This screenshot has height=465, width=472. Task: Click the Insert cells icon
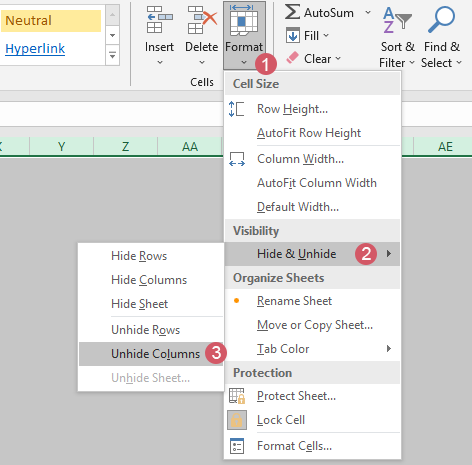pos(160,20)
